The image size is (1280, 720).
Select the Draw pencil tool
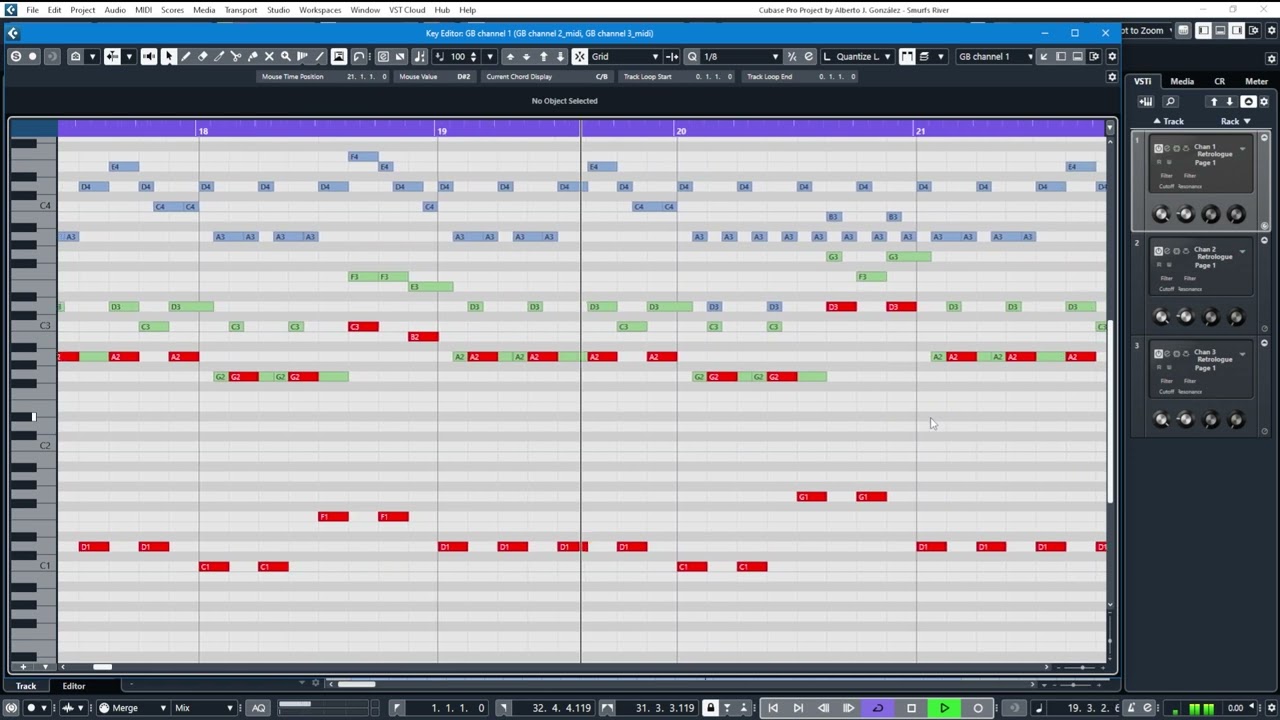[186, 57]
